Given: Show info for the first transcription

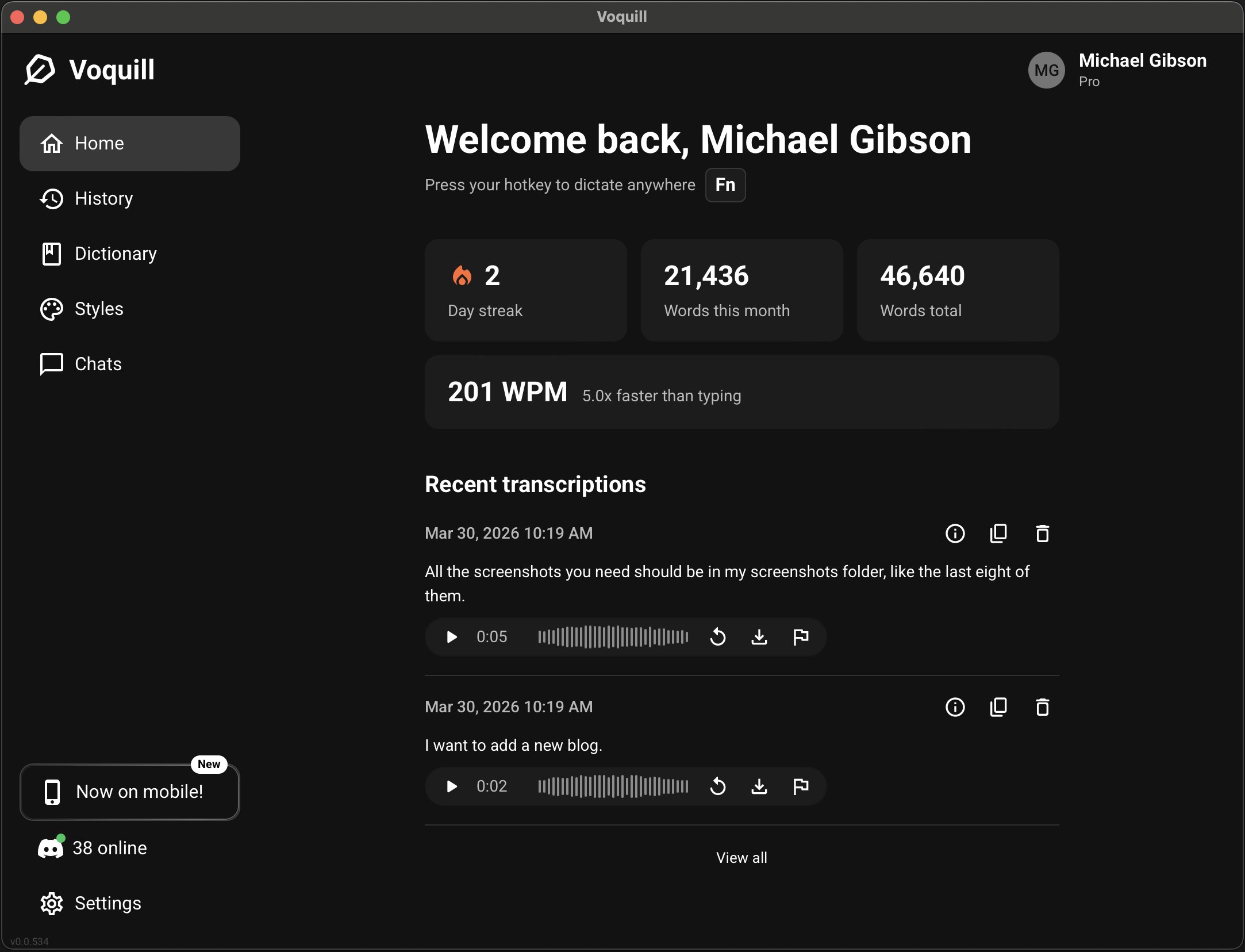Looking at the screenshot, I should 955,533.
